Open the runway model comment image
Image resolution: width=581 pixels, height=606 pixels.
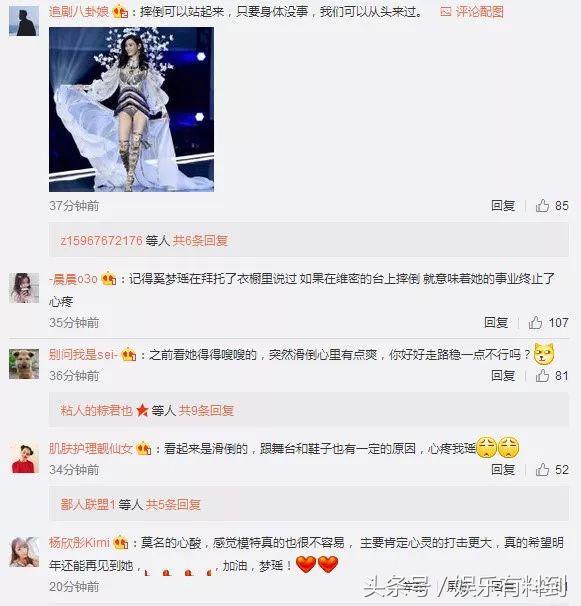point(131,109)
